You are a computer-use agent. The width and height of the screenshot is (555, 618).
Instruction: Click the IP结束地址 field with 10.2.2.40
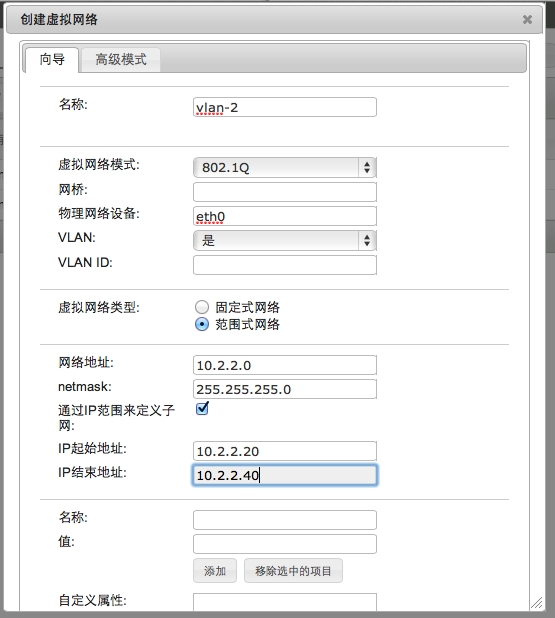[x=285, y=475]
